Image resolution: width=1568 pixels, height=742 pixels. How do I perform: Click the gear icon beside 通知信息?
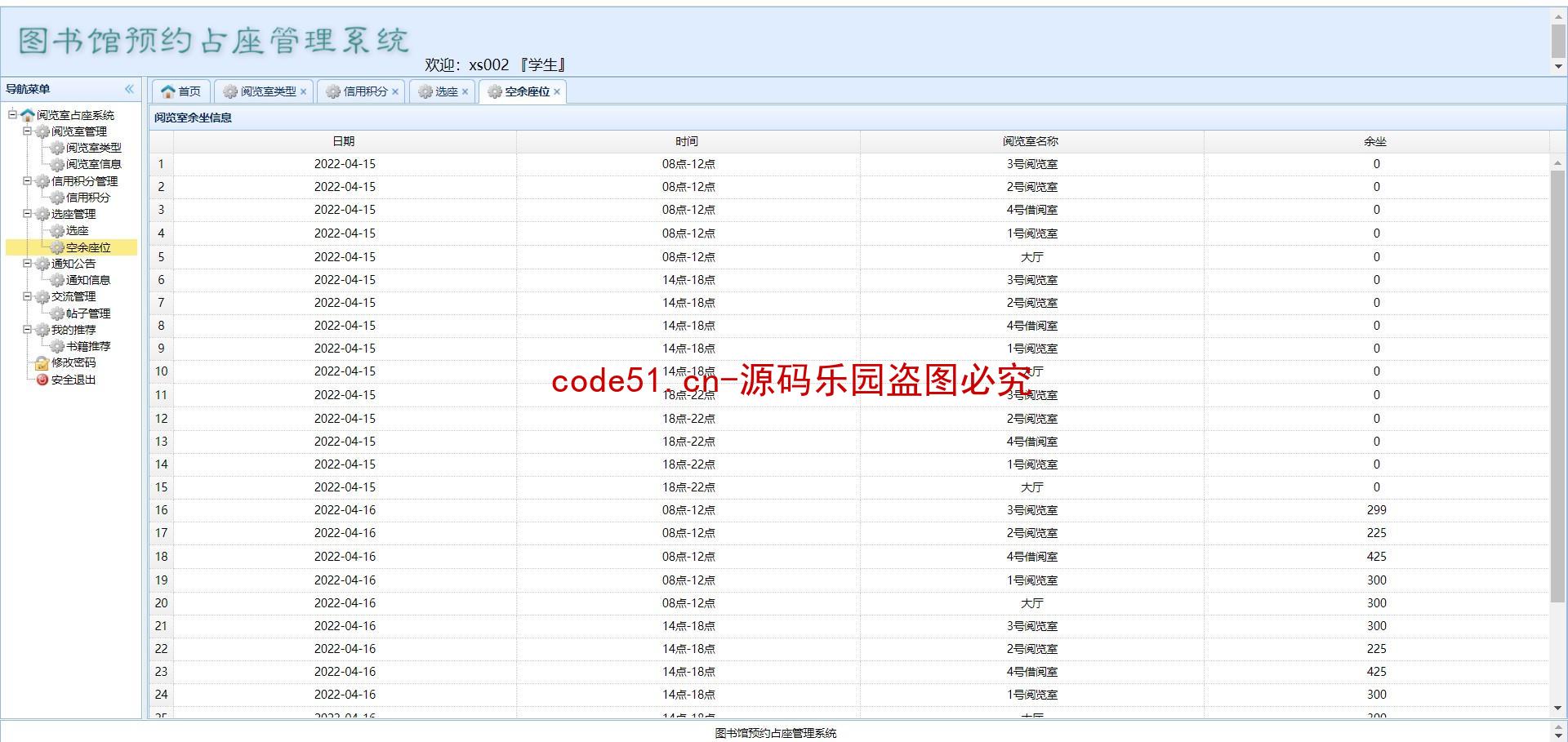pyautogui.click(x=57, y=280)
